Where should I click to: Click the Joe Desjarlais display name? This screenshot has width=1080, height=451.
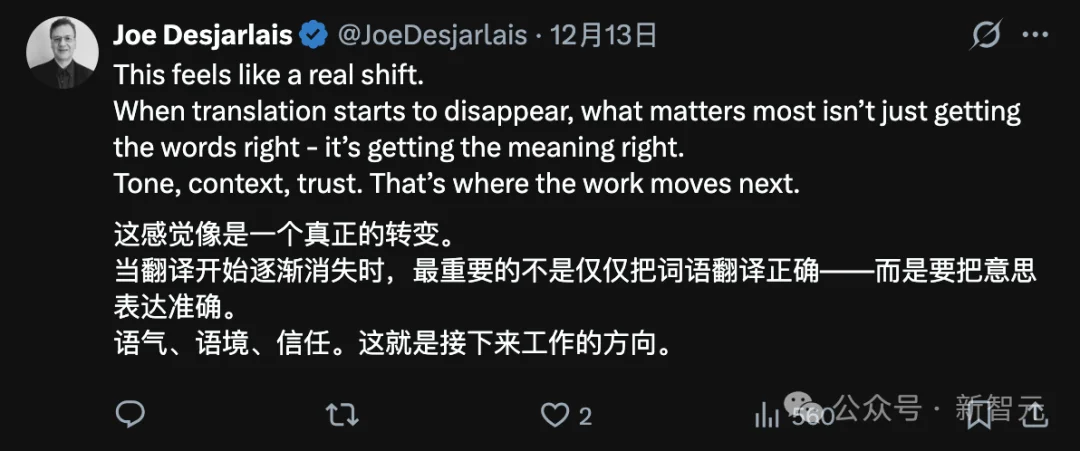click(x=203, y=36)
